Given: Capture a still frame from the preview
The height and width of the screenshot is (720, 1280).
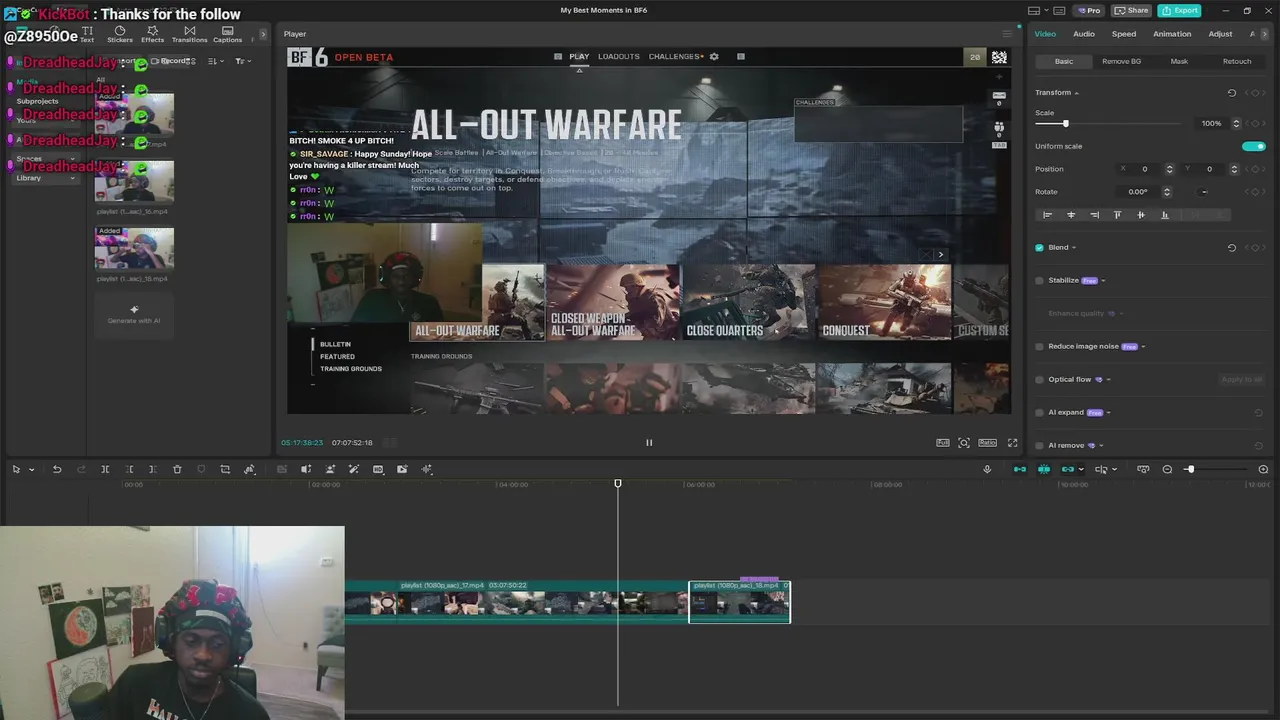Looking at the screenshot, I should pos(964,442).
